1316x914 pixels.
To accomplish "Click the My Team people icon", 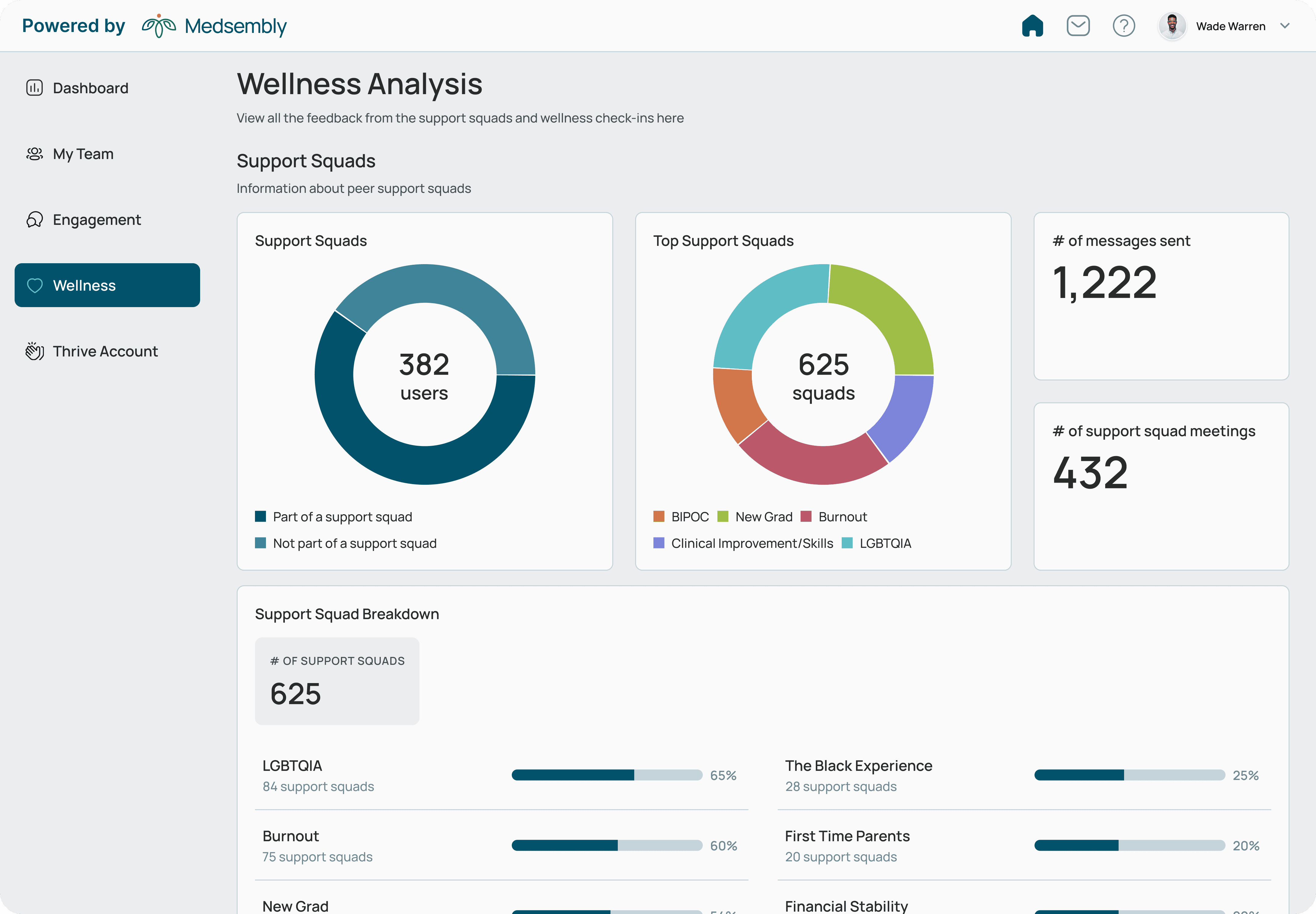I will click(x=34, y=154).
